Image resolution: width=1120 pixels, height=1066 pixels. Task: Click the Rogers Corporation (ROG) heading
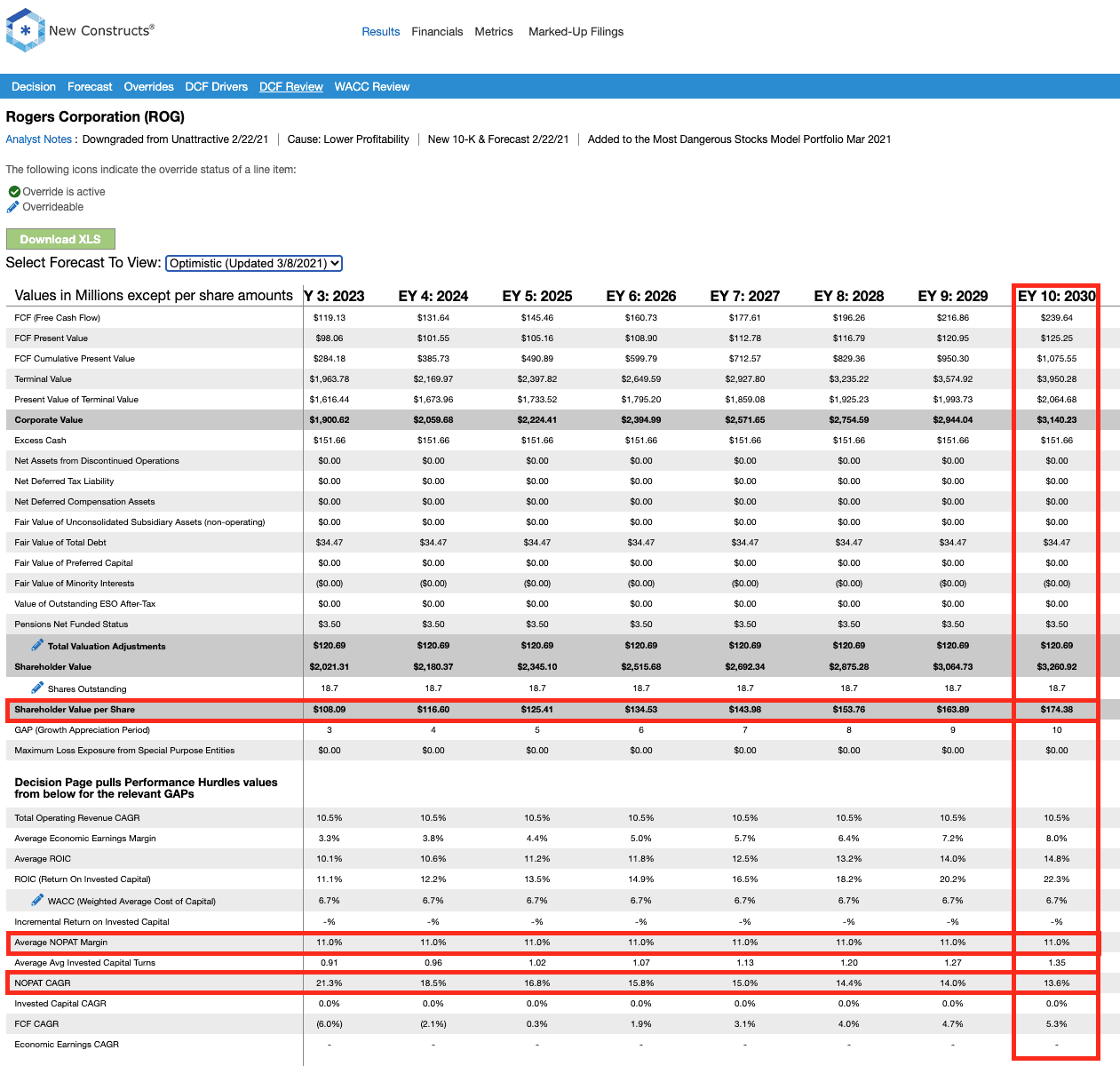[x=95, y=116]
